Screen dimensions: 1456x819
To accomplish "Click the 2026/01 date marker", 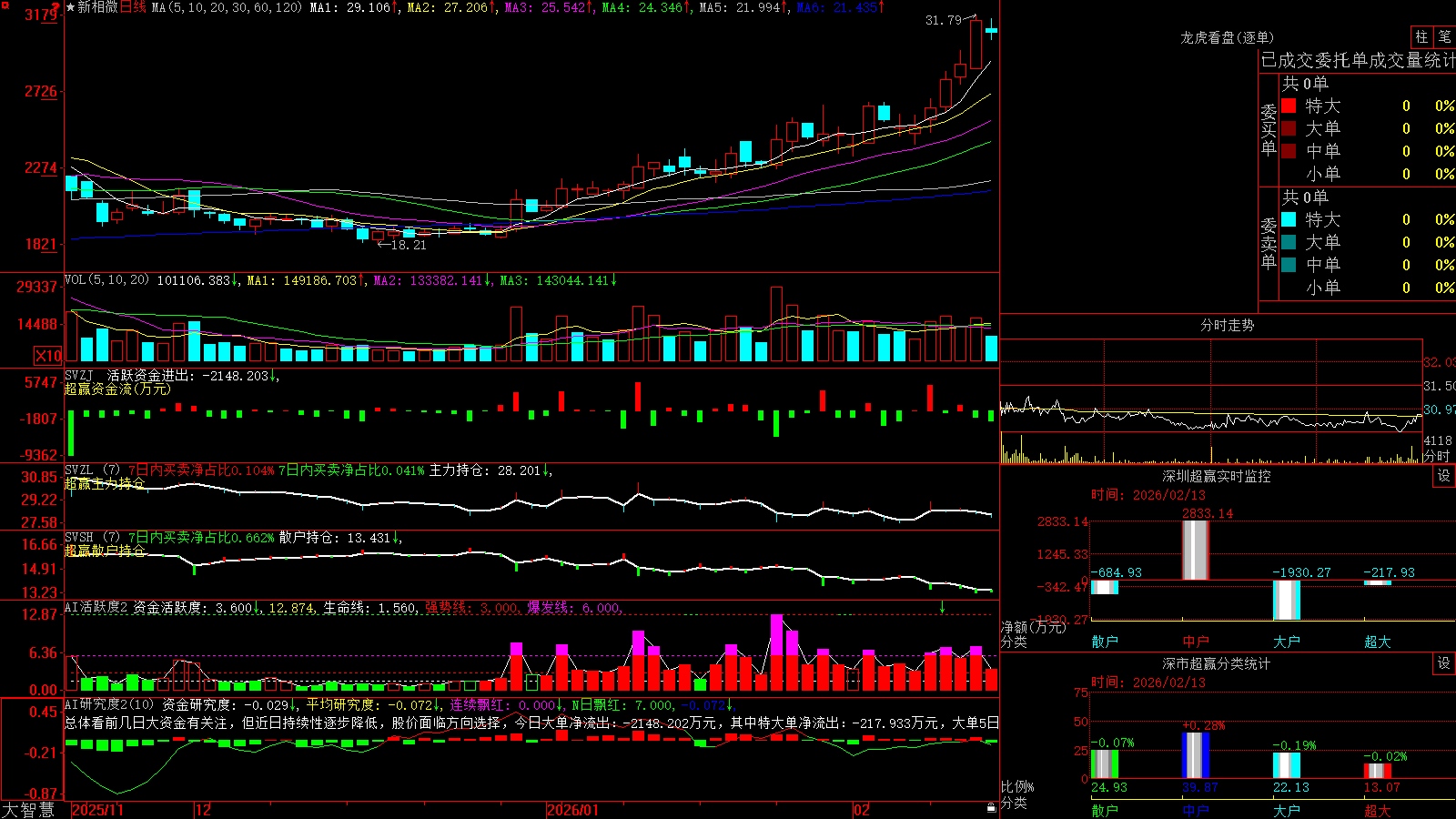I will 572,810.
